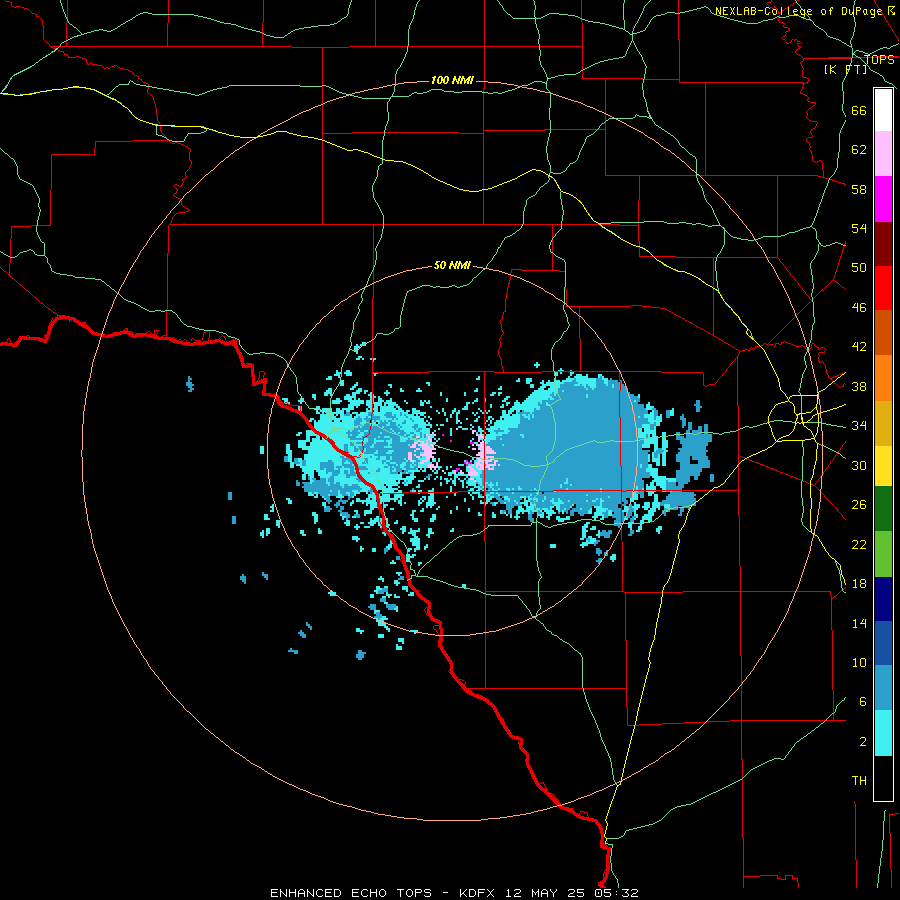Click the medium blue 18 kft legend swatch
The width and height of the screenshot is (900, 900).
(883, 643)
